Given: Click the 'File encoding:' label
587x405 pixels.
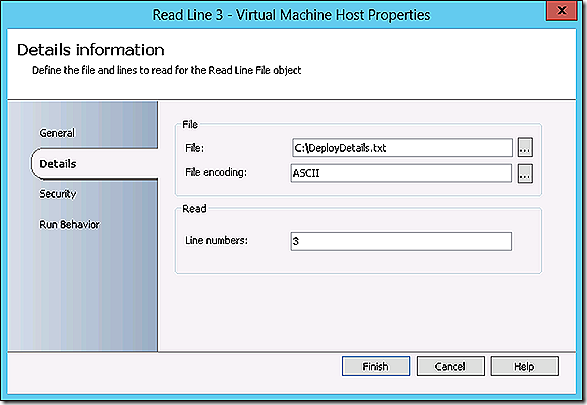Looking at the screenshot, I should pyautogui.click(x=216, y=173).
